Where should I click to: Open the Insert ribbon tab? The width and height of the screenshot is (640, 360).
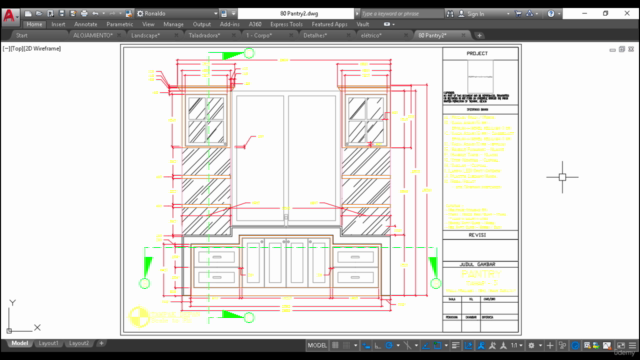pos(58,24)
